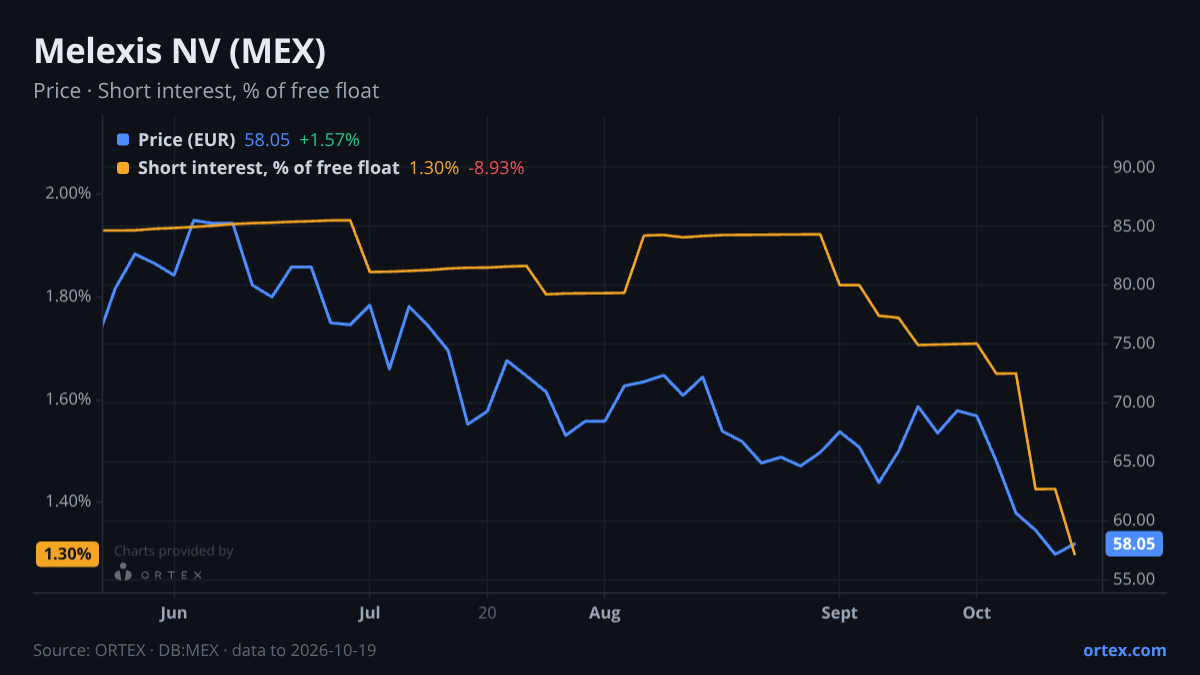Click the 65.00 right axis label
Screen dimensions: 1200x675
(x=1134, y=461)
